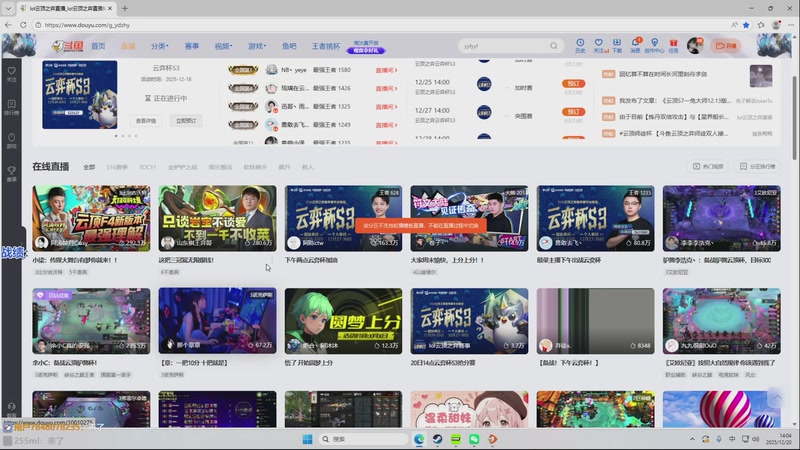Image resolution: width=800 pixels, height=450 pixels.
Task: Click the 分区排行榜 button
Action: point(758,166)
